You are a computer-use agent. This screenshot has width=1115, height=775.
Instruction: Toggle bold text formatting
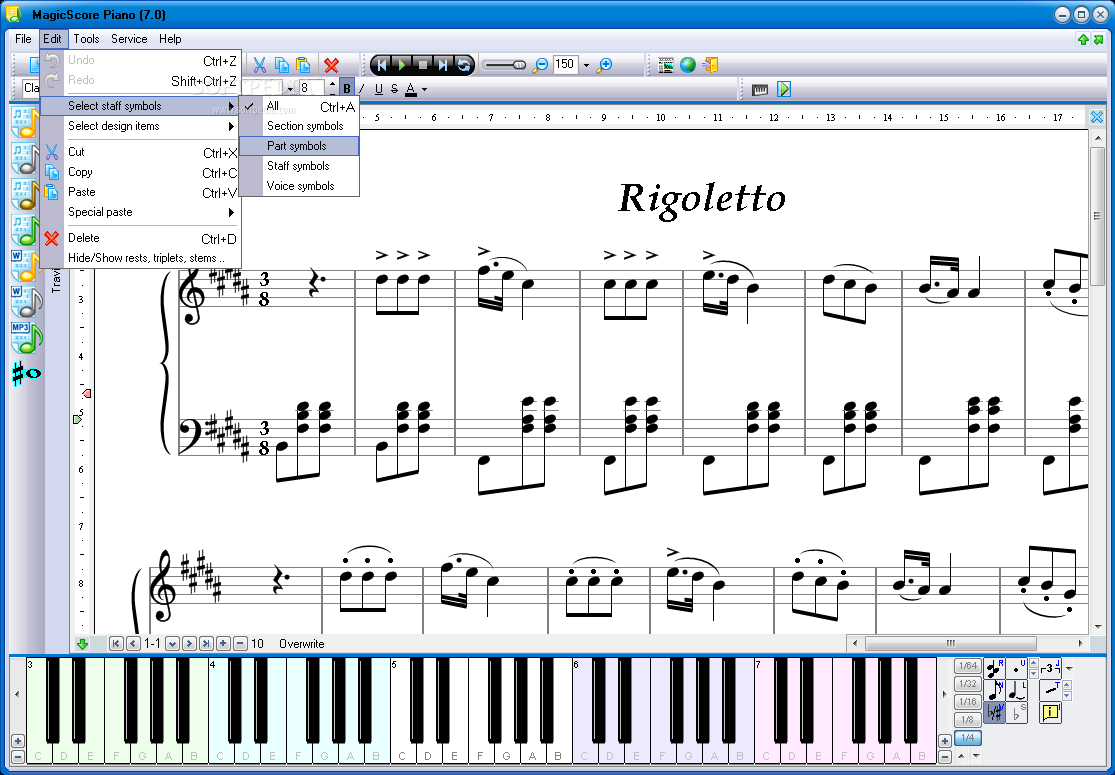click(x=347, y=89)
